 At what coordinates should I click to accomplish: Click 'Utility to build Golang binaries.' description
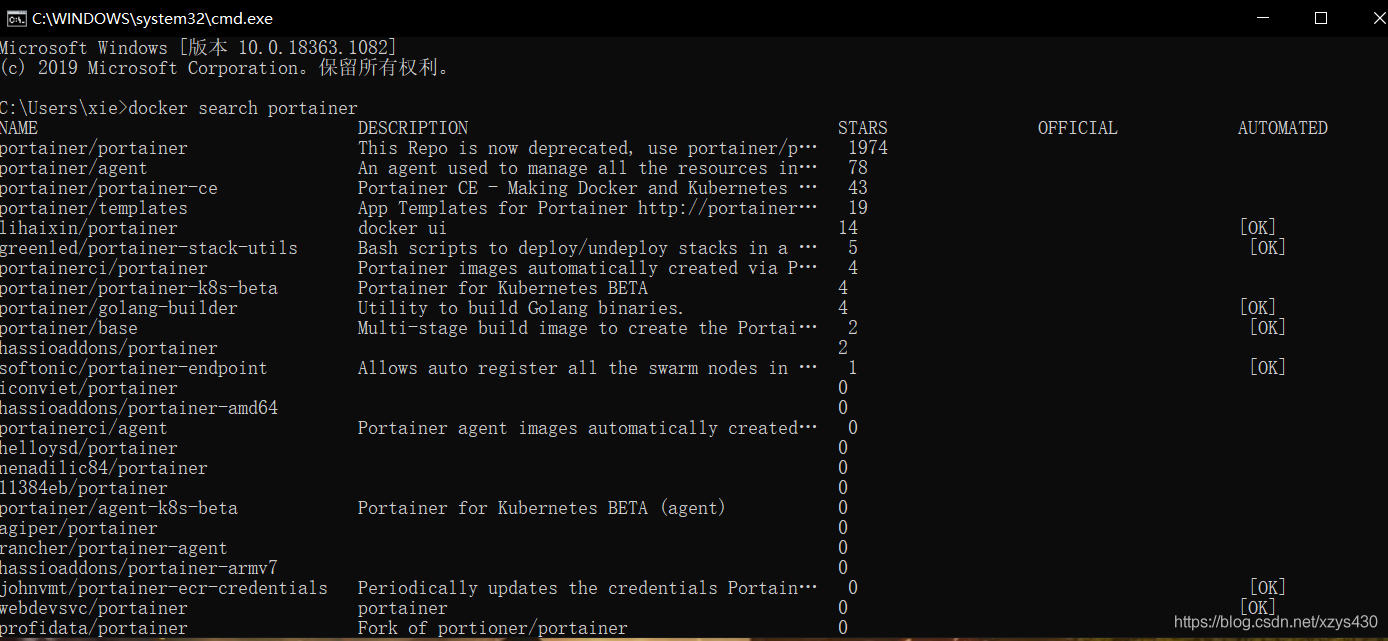pos(521,308)
